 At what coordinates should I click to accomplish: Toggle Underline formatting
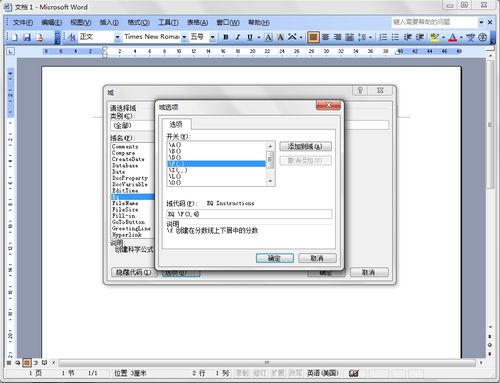250,37
